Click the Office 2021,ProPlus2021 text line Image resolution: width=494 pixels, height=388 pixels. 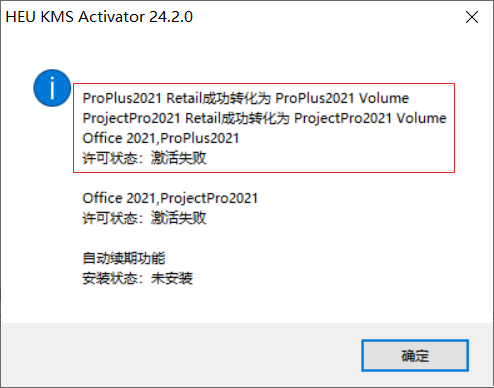click(161, 138)
